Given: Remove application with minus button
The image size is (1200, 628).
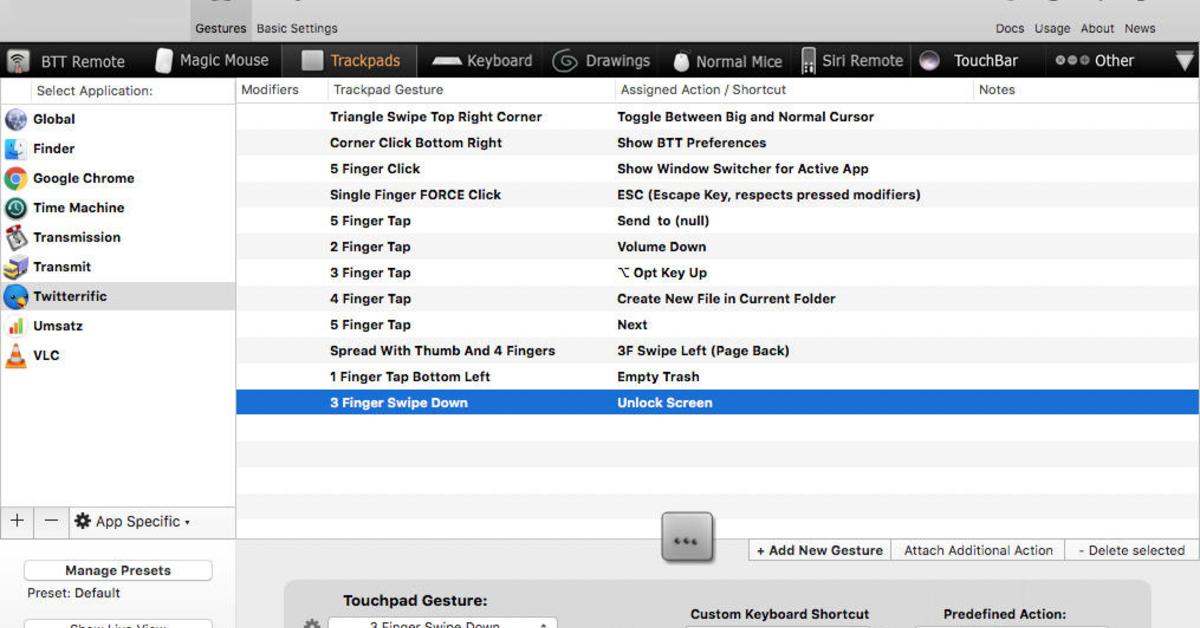Looking at the screenshot, I should [x=51, y=521].
